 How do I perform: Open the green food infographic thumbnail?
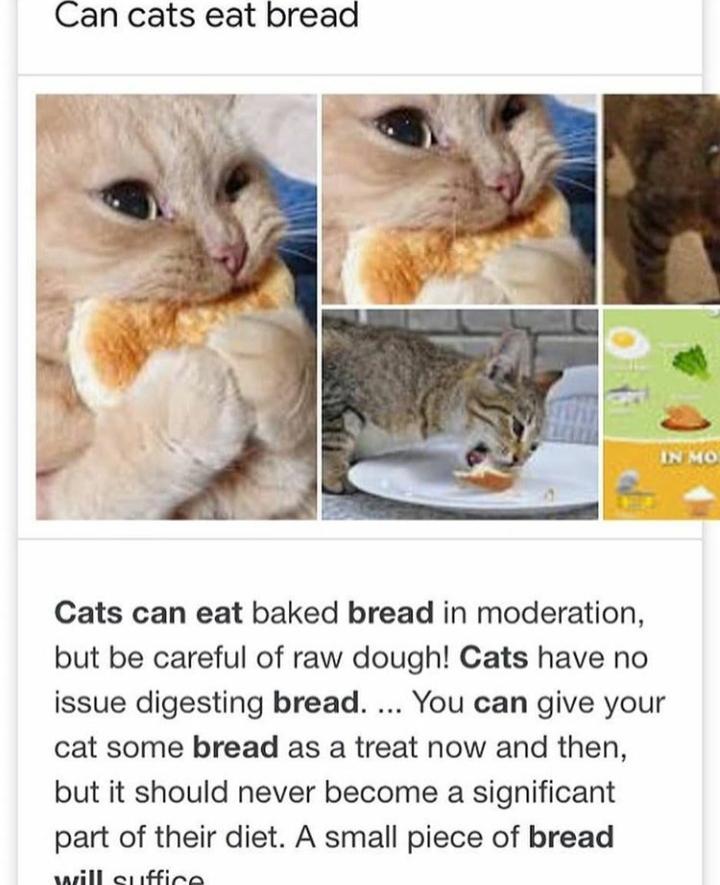click(x=661, y=414)
